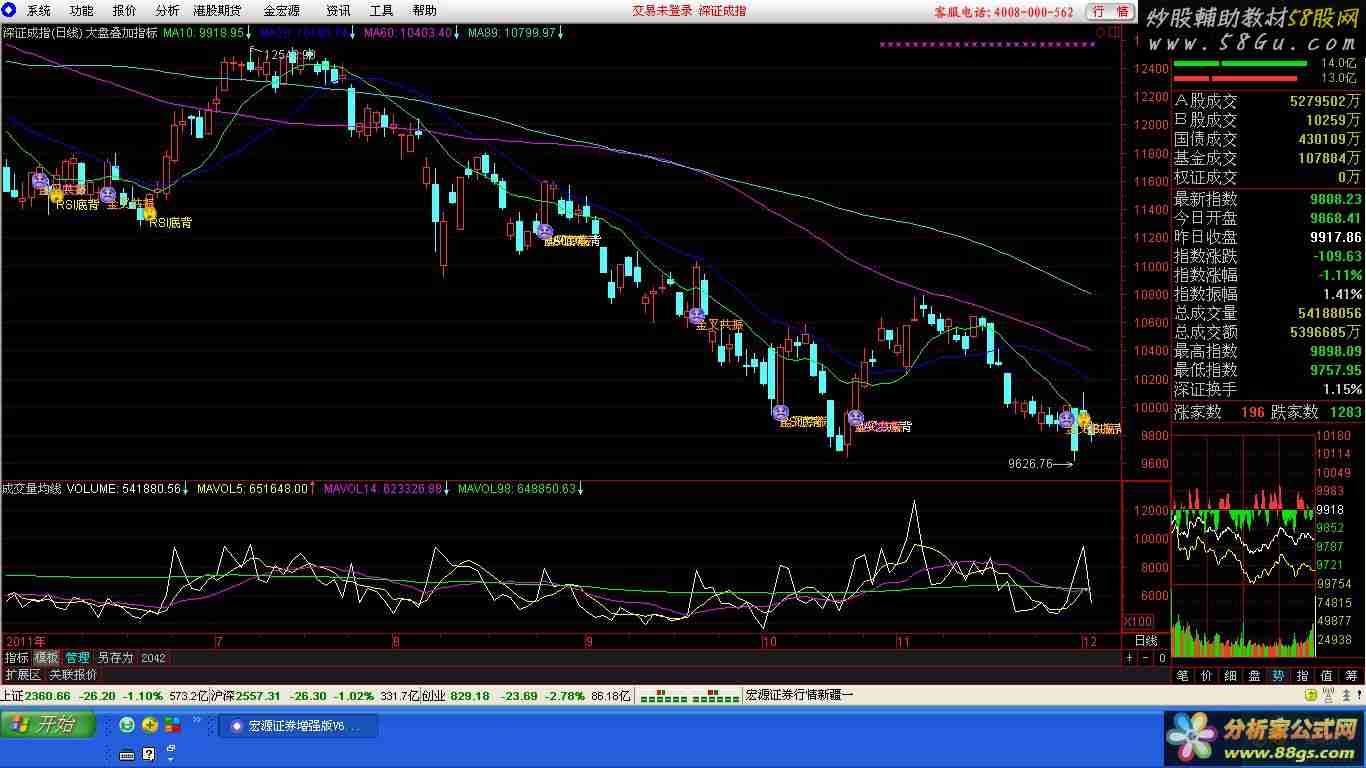
Task: Switch side panel to 笔 tab
Action: pos(1182,676)
